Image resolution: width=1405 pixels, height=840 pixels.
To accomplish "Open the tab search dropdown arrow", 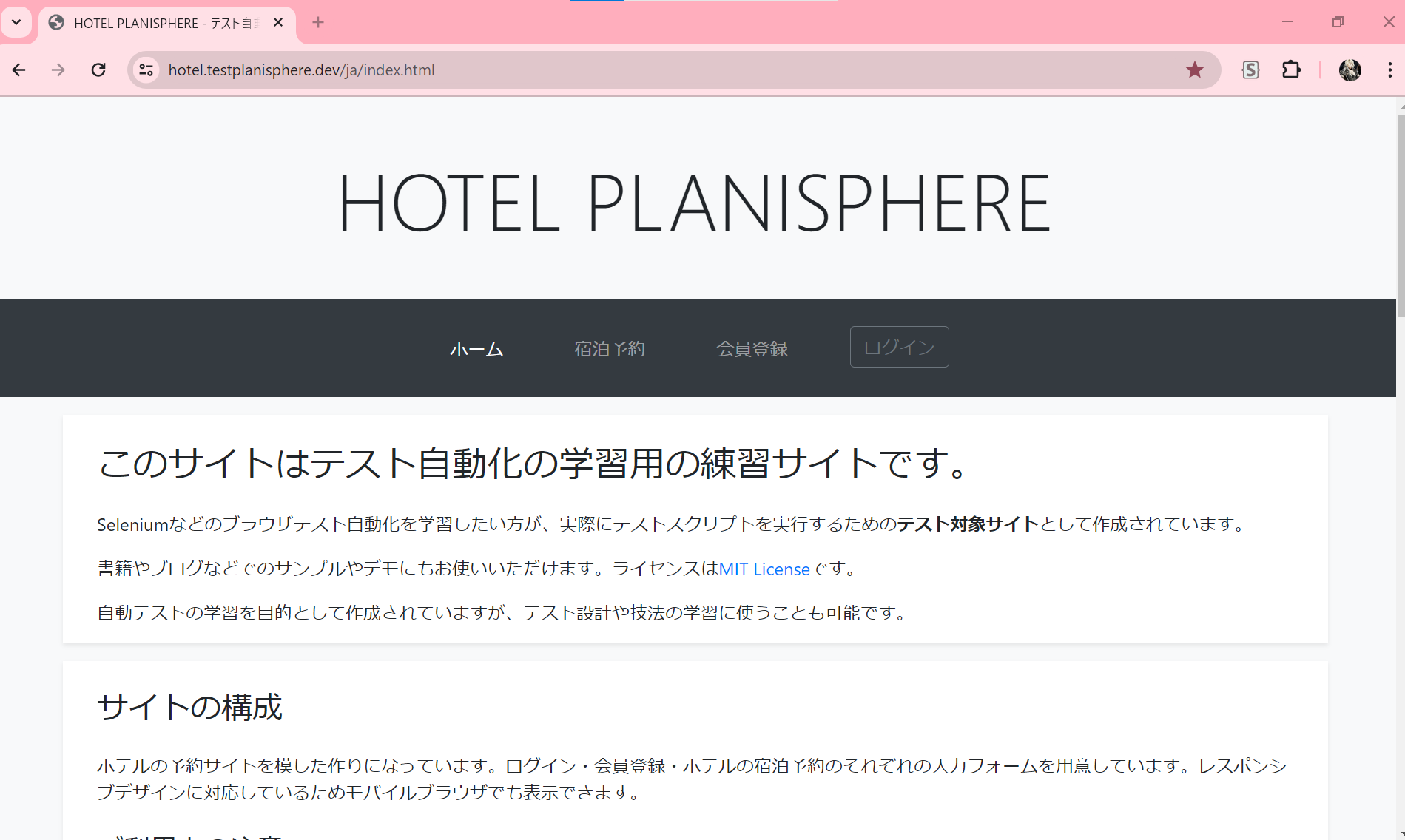I will coord(16,22).
